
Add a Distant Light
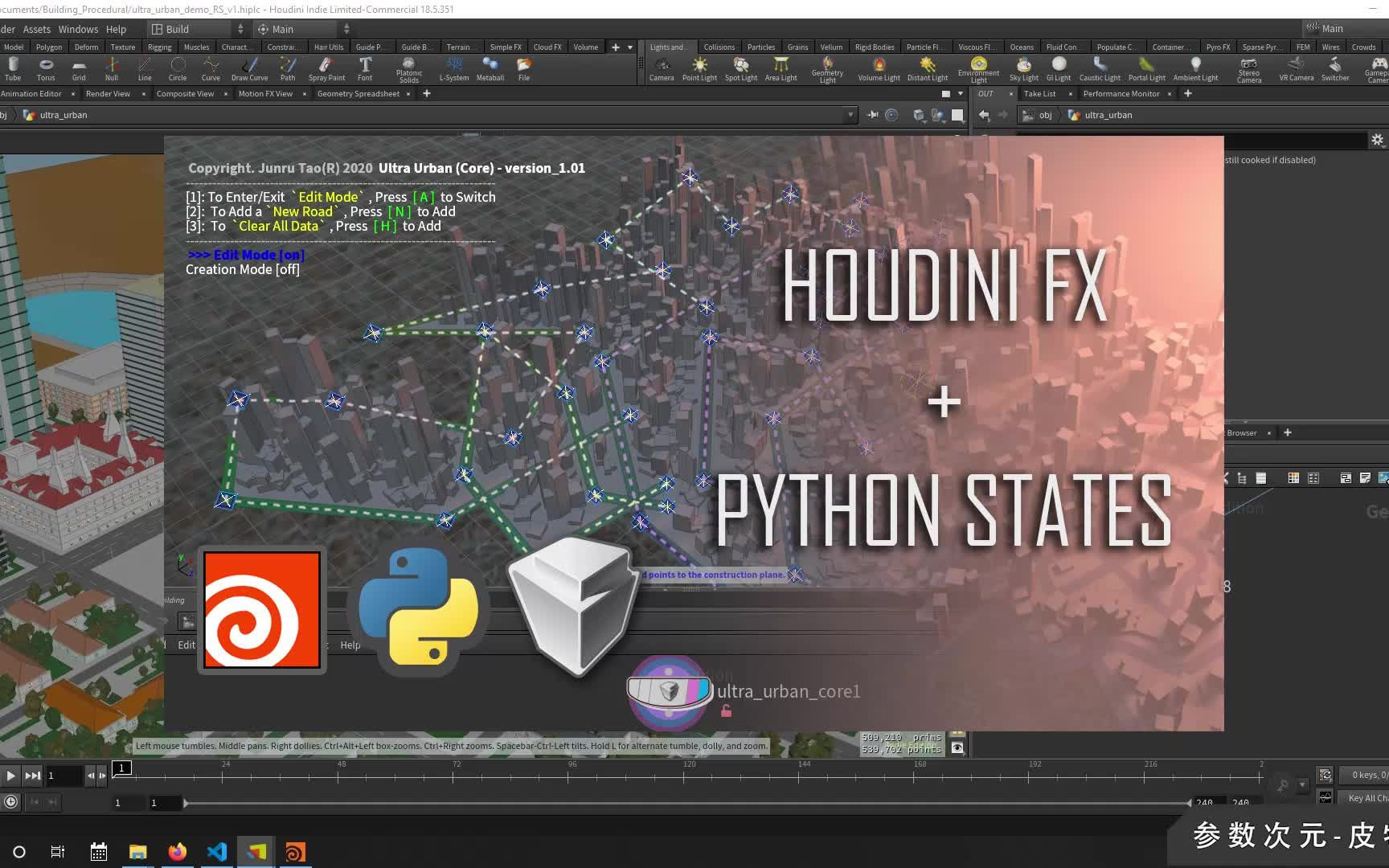tap(928, 69)
